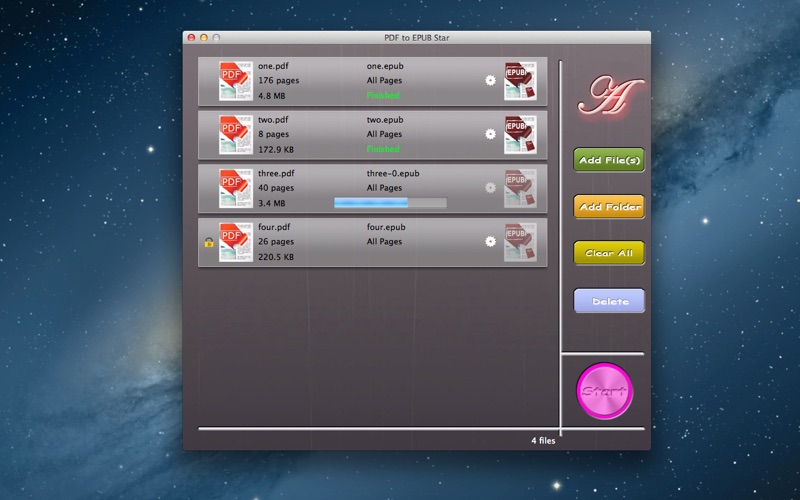The width and height of the screenshot is (800, 500).
Task: Click settings gear for three.pdf row
Action: tap(490, 188)
